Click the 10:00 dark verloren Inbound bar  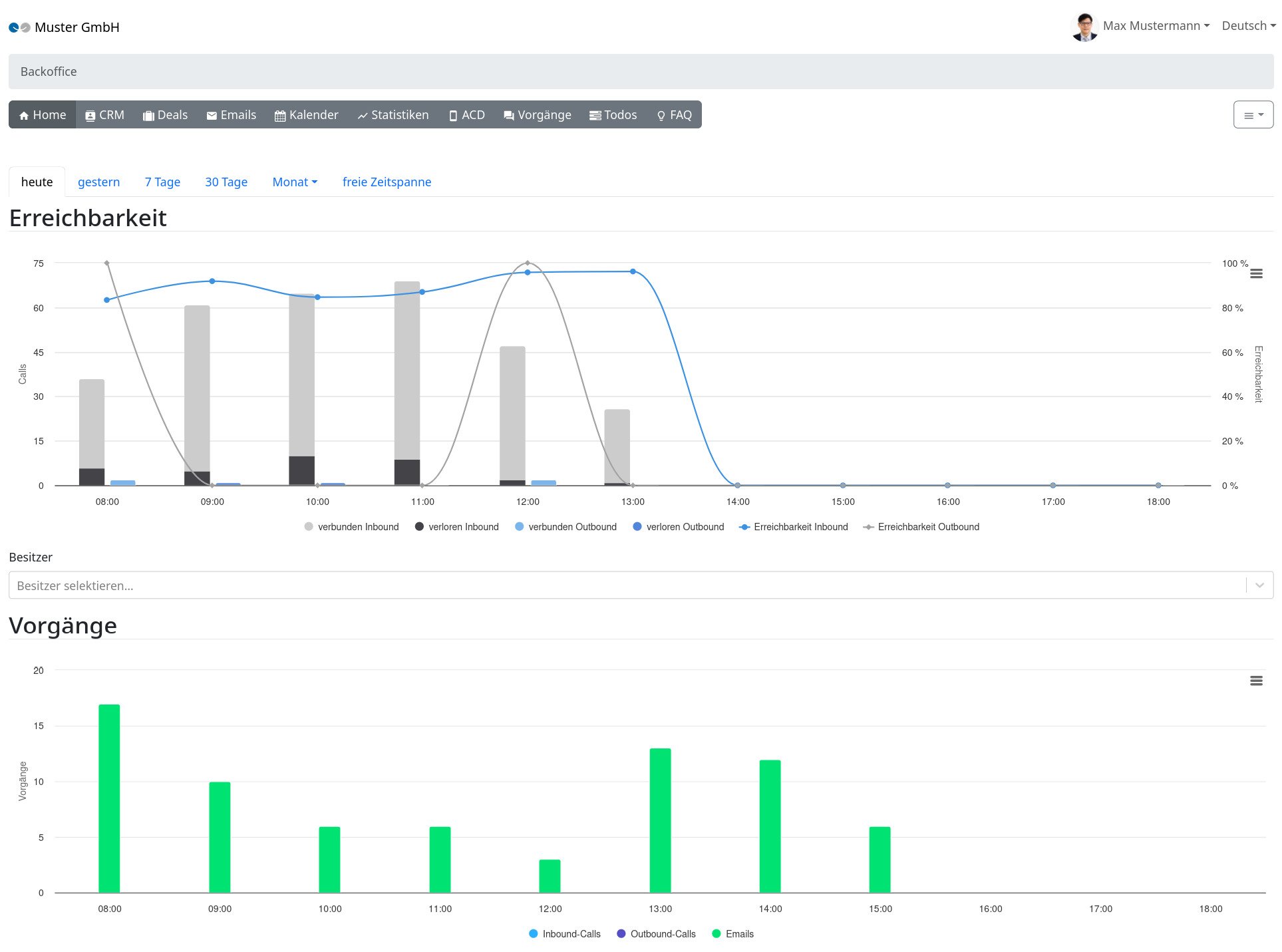point(302,470)
